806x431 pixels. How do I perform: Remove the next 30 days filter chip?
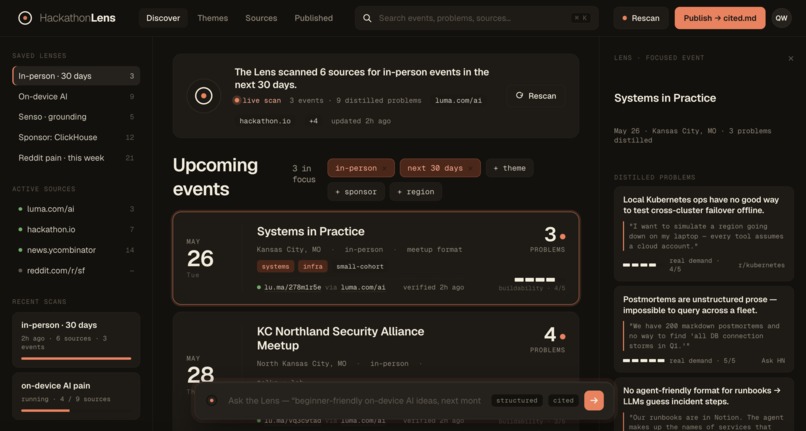[470, 168]
